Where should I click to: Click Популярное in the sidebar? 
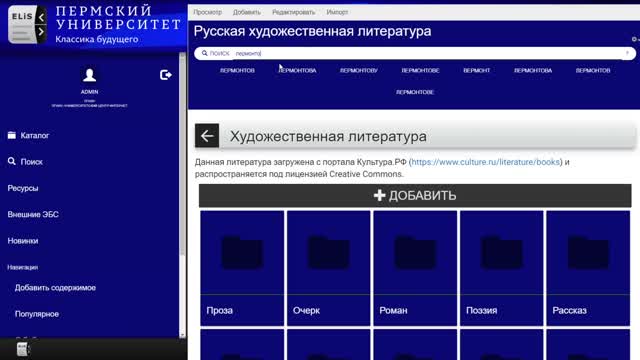(37, 314)
